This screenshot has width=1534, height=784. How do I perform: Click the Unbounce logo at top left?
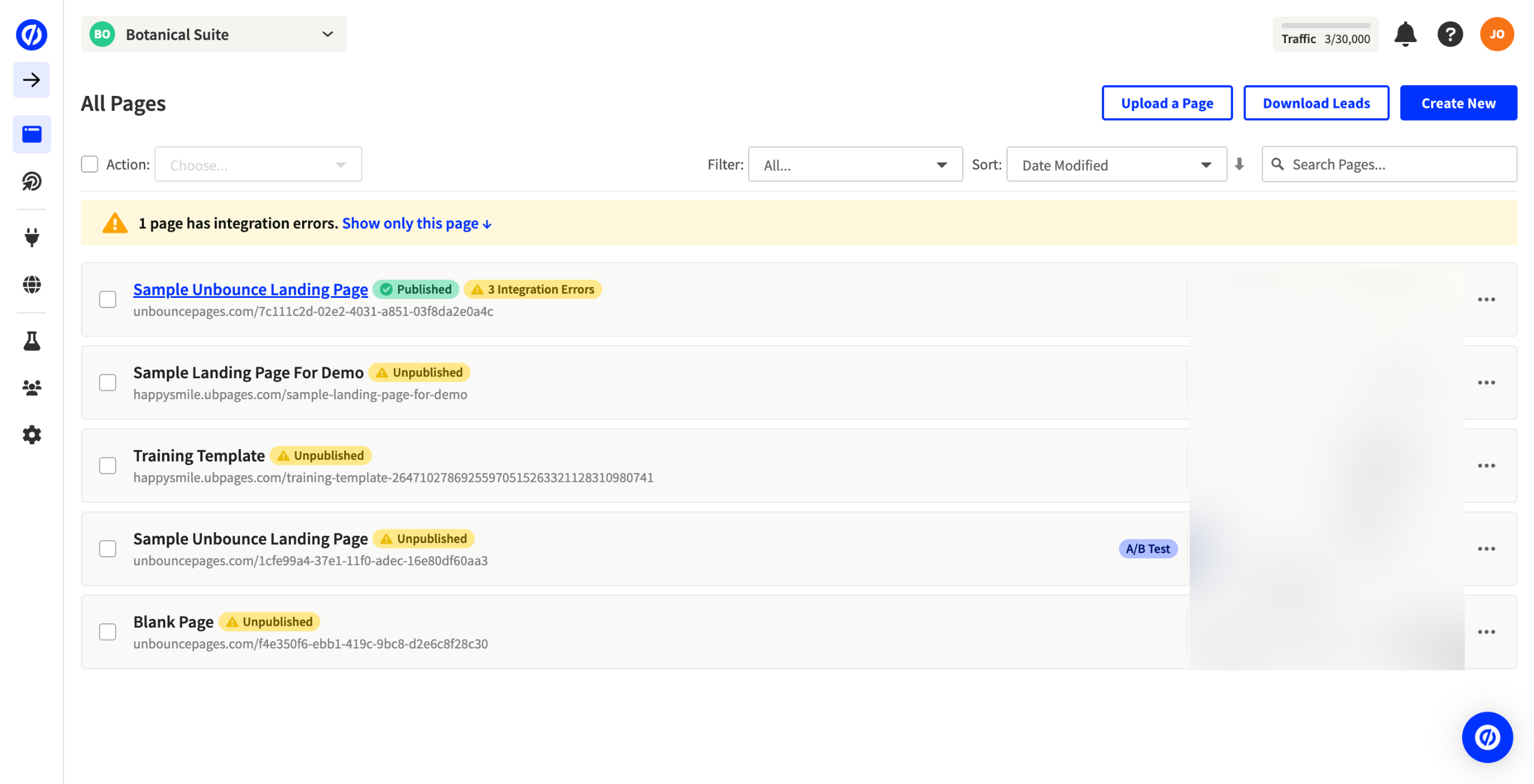31,34
